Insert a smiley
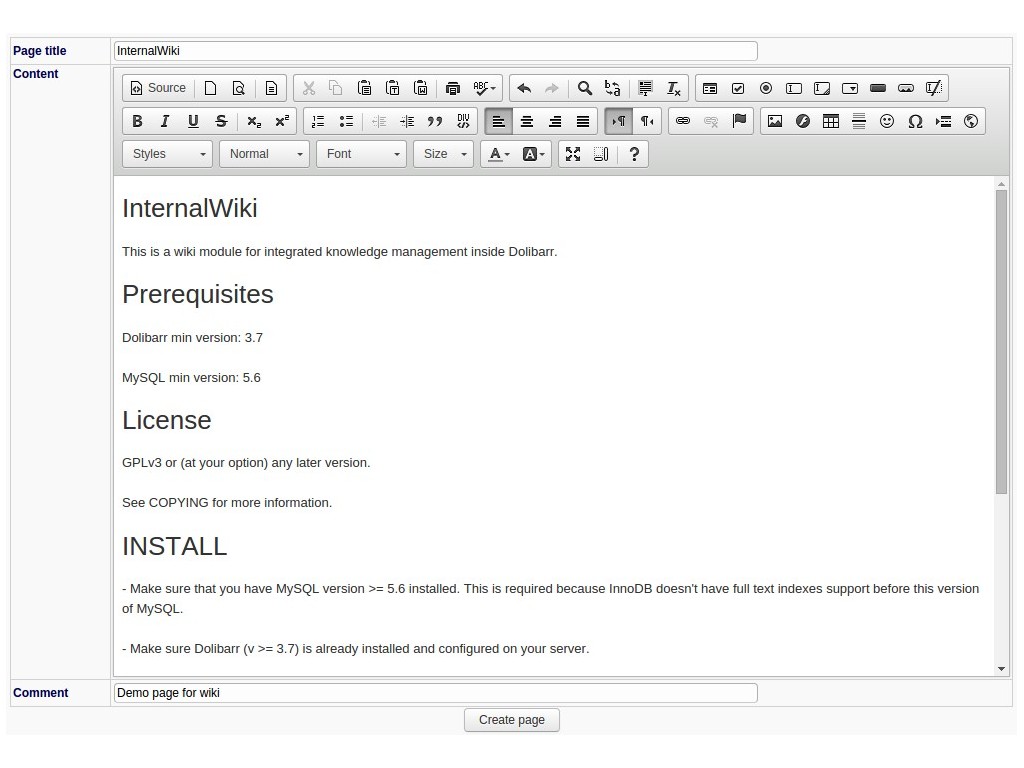Viewport: 1024px width, 768px height. (x=887, y=121)
